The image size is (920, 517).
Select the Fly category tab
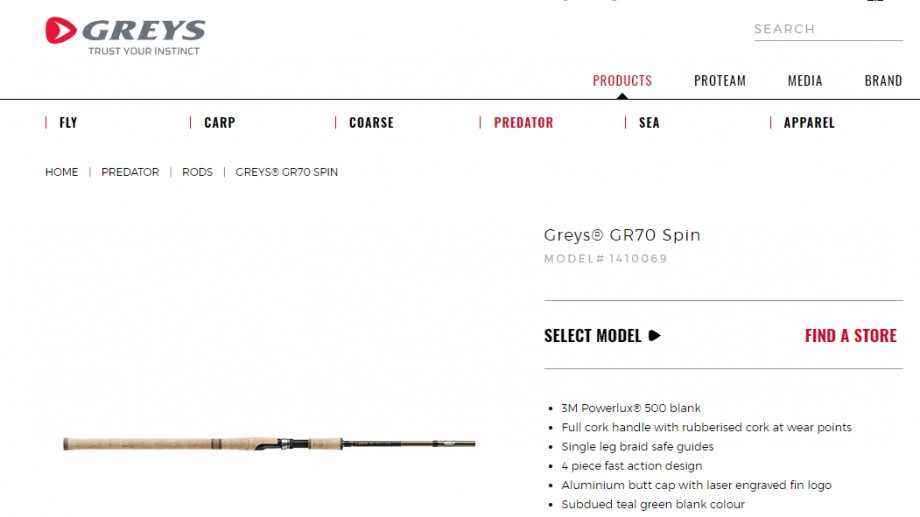[x=68, y=123]
